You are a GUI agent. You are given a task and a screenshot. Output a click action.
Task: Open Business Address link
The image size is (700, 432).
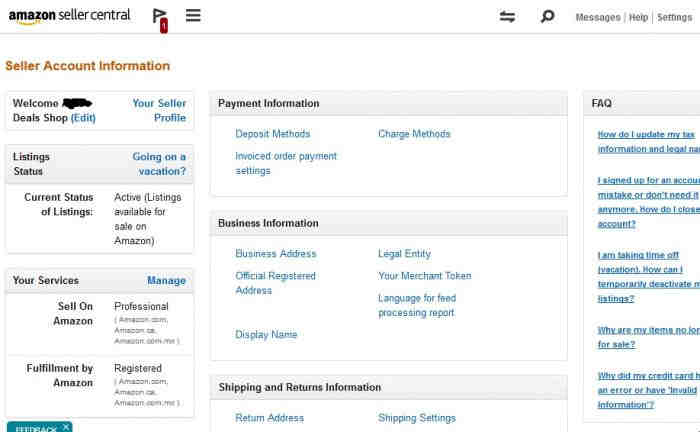pyautogui.click(x=276, y=253)
